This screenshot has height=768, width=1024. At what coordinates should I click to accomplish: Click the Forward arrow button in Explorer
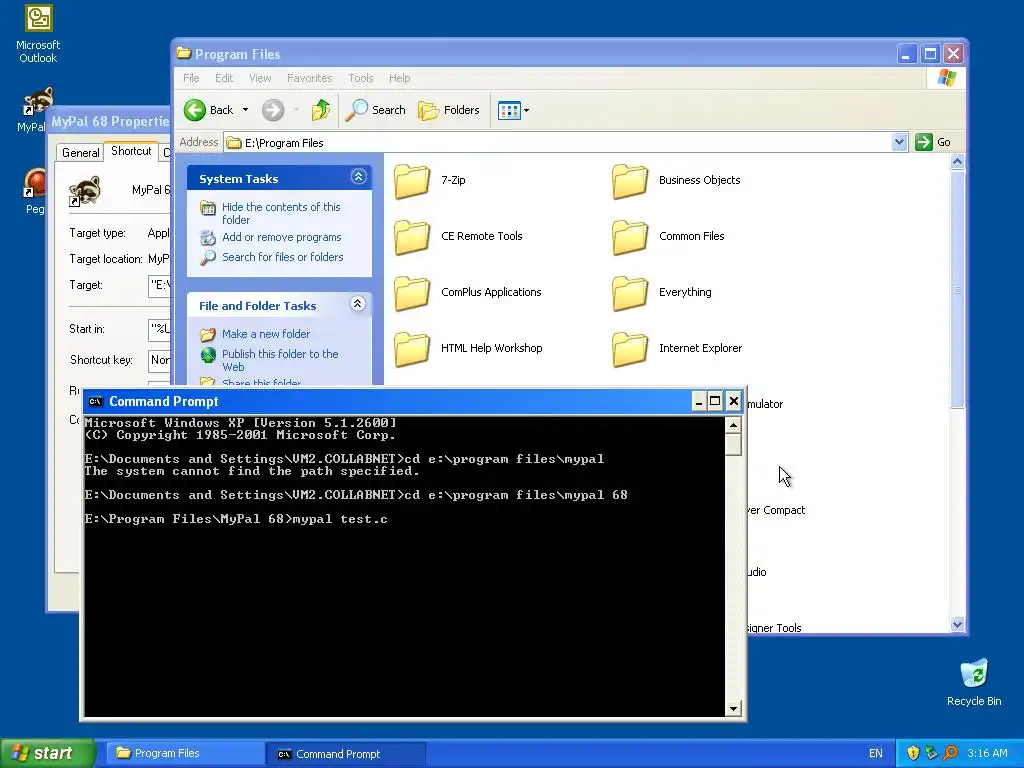[273, 110]
